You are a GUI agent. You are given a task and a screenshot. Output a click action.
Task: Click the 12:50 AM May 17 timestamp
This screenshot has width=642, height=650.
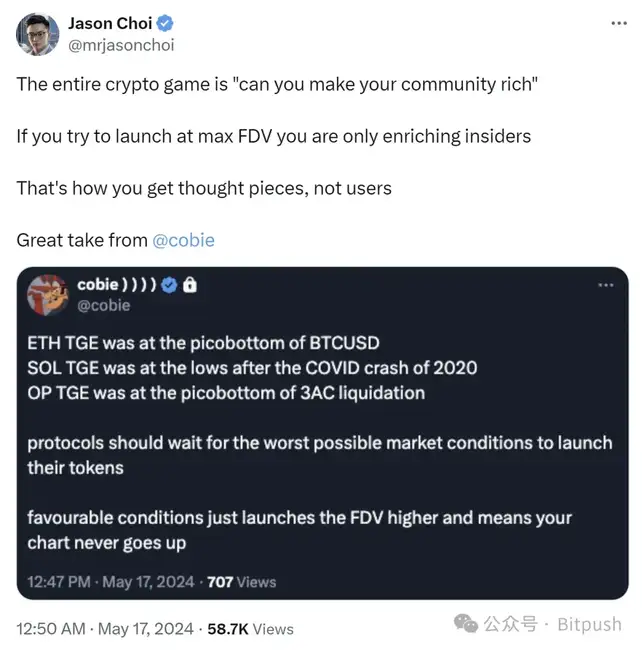click(x=106, y=629)
